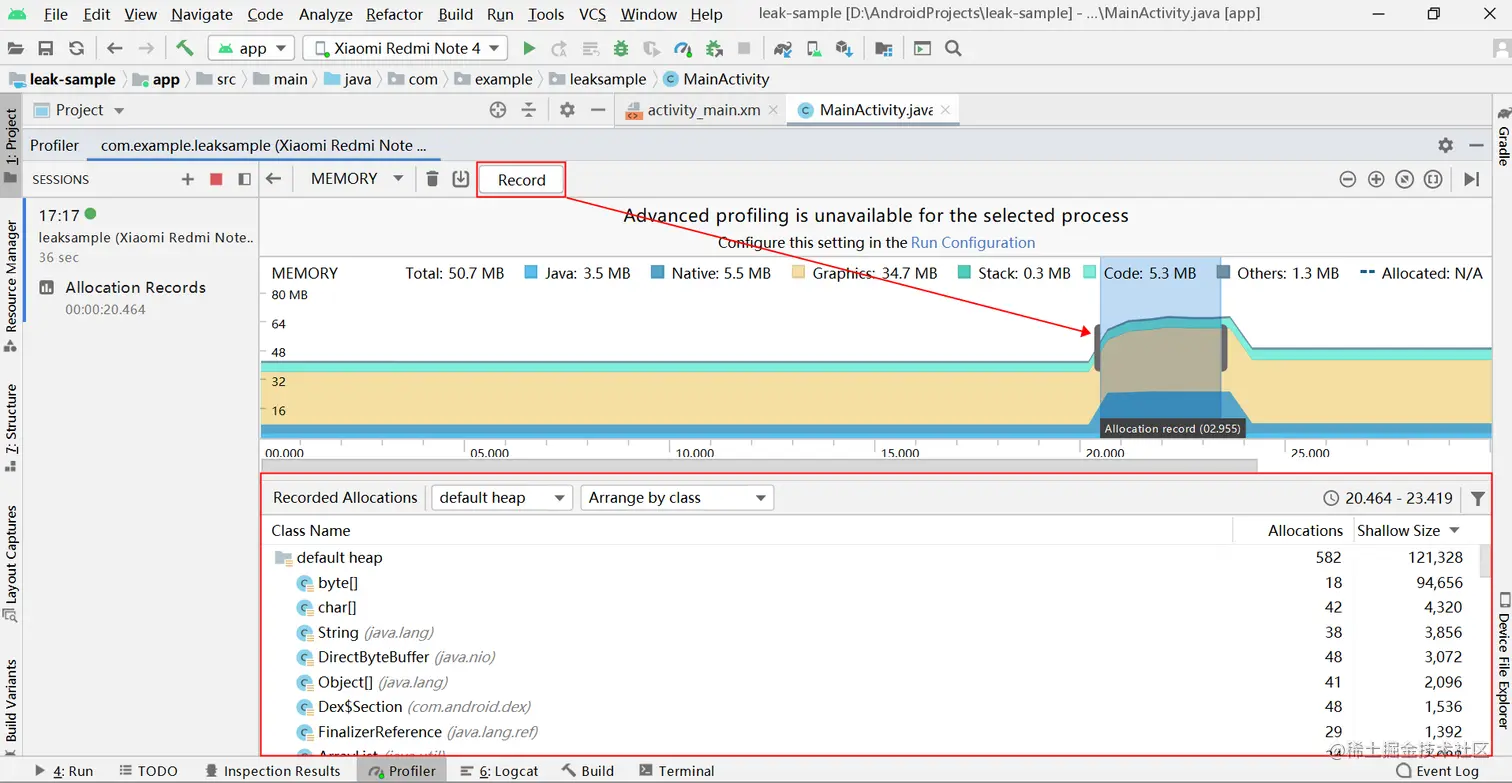
Task: Save all files with the floppy icon
Action: 46,48
